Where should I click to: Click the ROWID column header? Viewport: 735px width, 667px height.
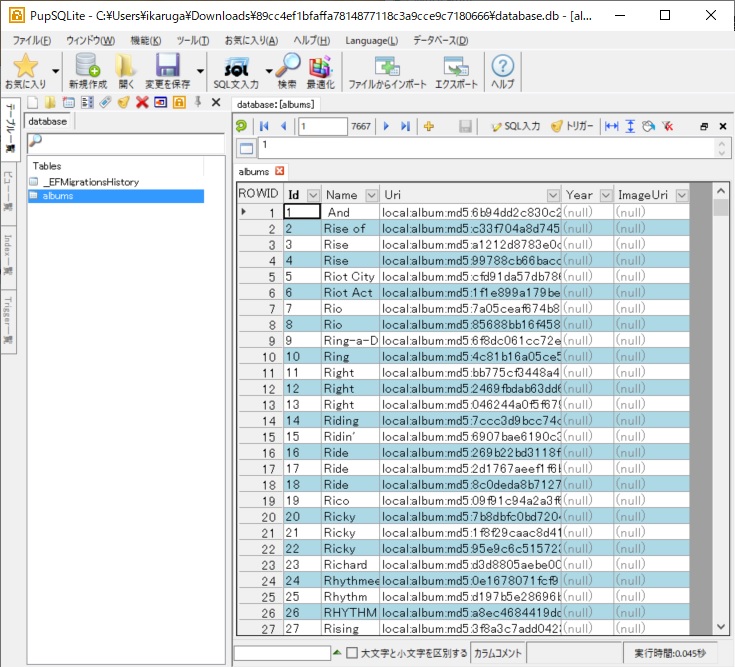(258, 194)
